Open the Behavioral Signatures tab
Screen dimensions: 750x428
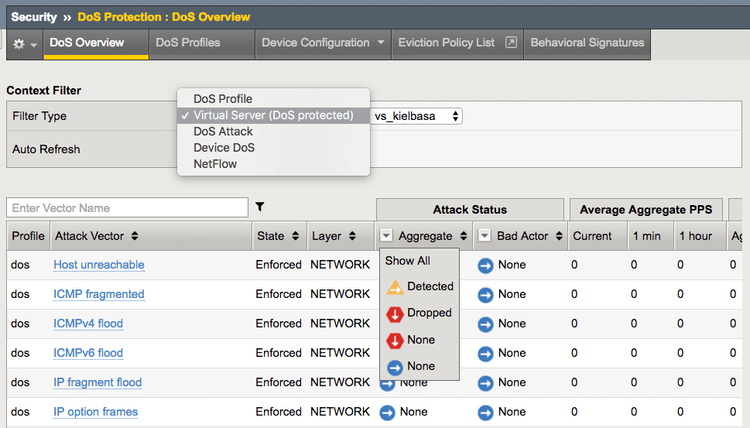point(587,43)
